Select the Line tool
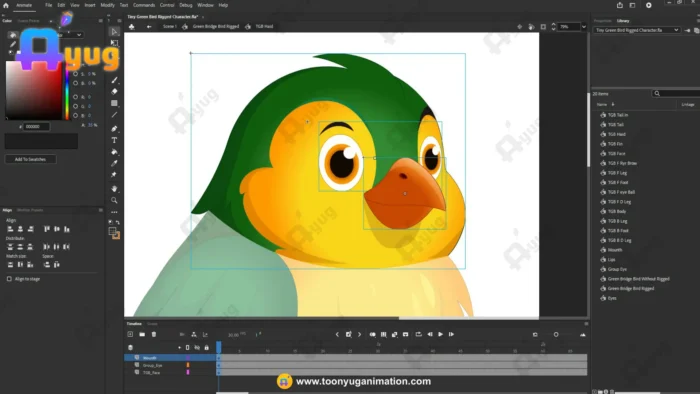The image size is (700, 394). click(114, 115)
